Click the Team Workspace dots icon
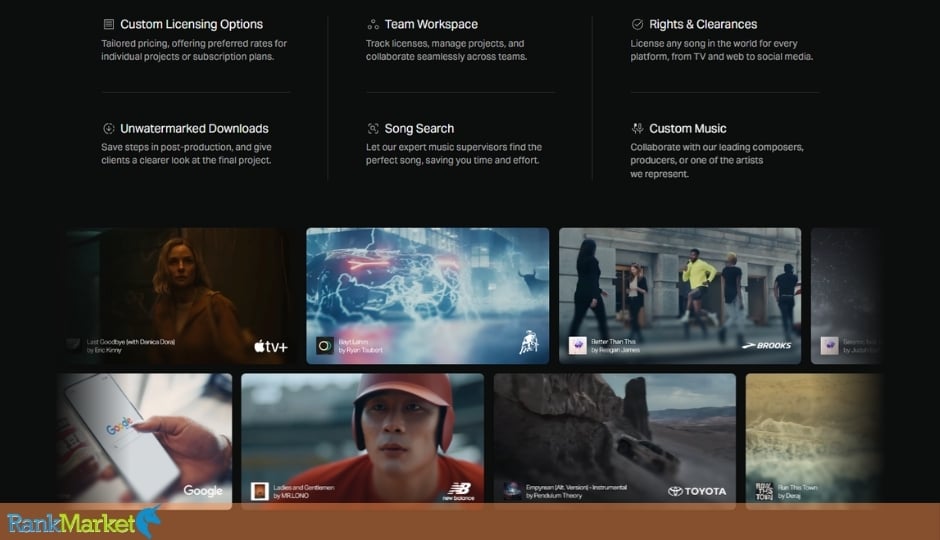The width and height of the screenshot is (940, 540). [x=373, y=25]
